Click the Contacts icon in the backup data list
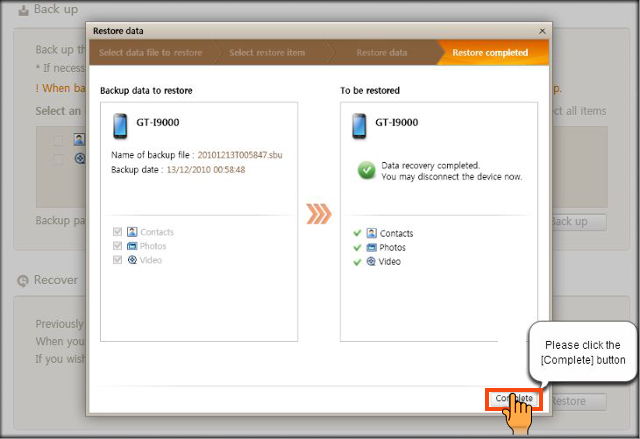The image size is (640, 439). tap(132, 232)
